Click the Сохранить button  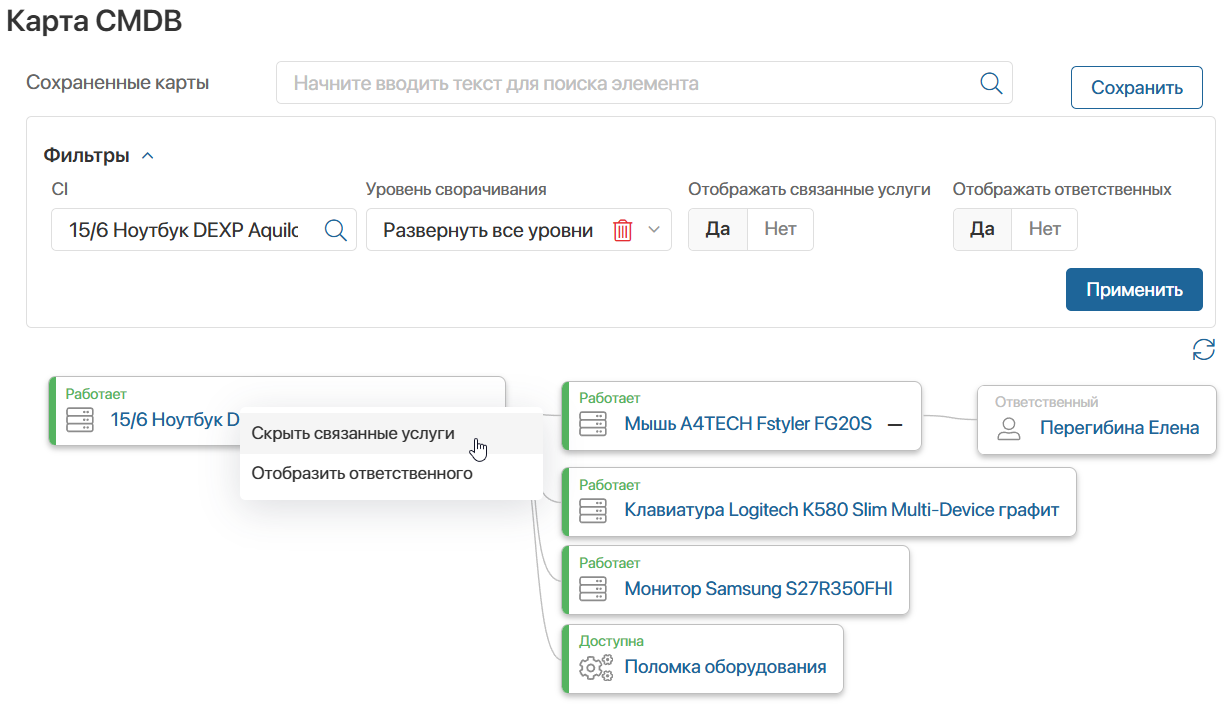pos(1137,88)
